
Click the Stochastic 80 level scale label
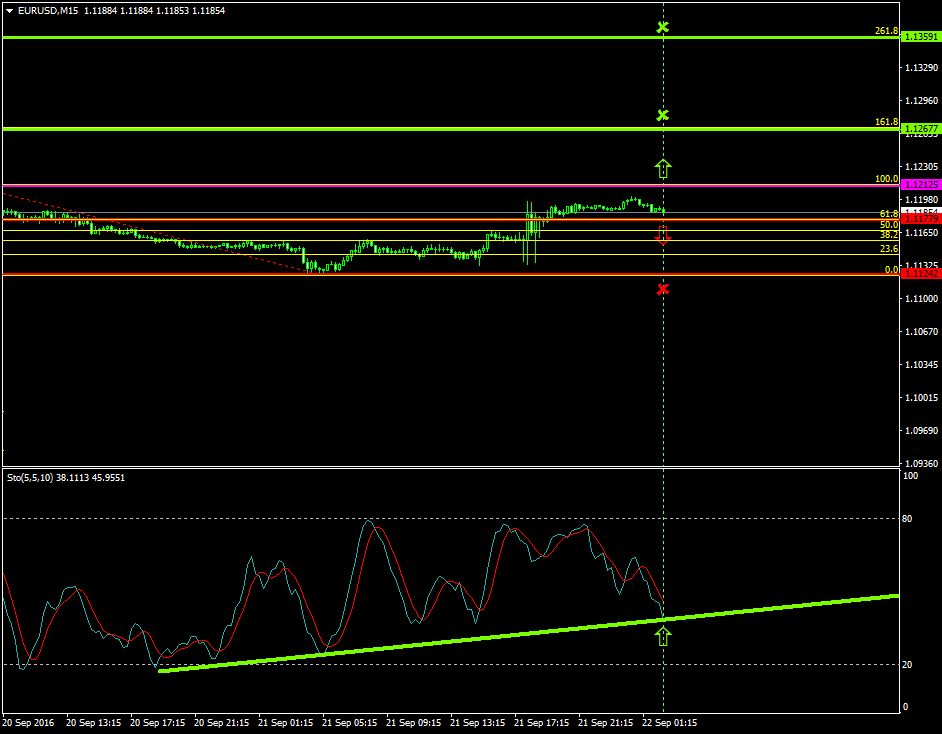coord(909,518)
